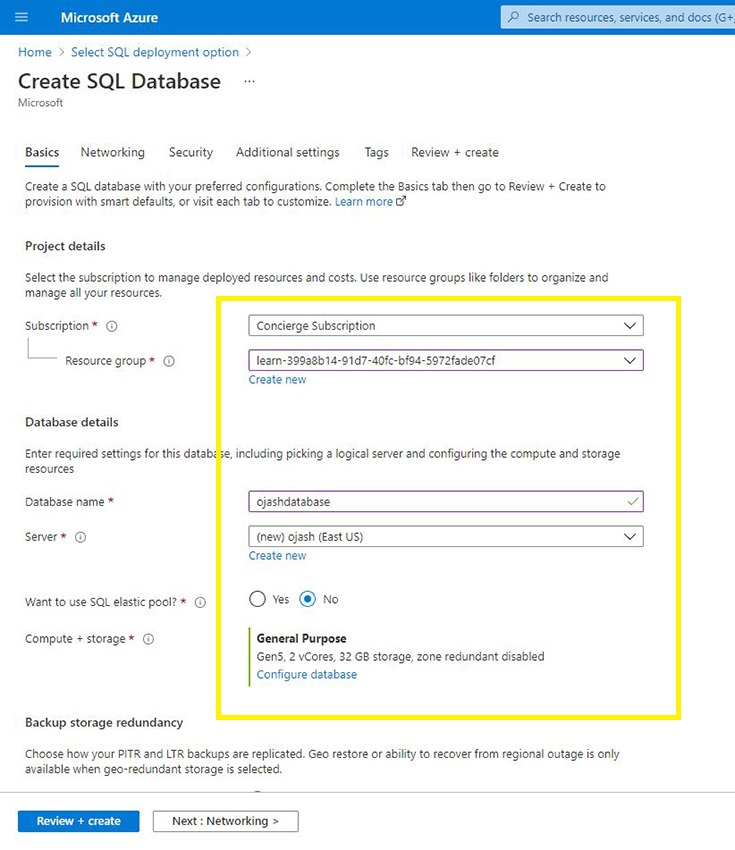
Task: Open the hamburger portal menu
Action: point(21,17)
